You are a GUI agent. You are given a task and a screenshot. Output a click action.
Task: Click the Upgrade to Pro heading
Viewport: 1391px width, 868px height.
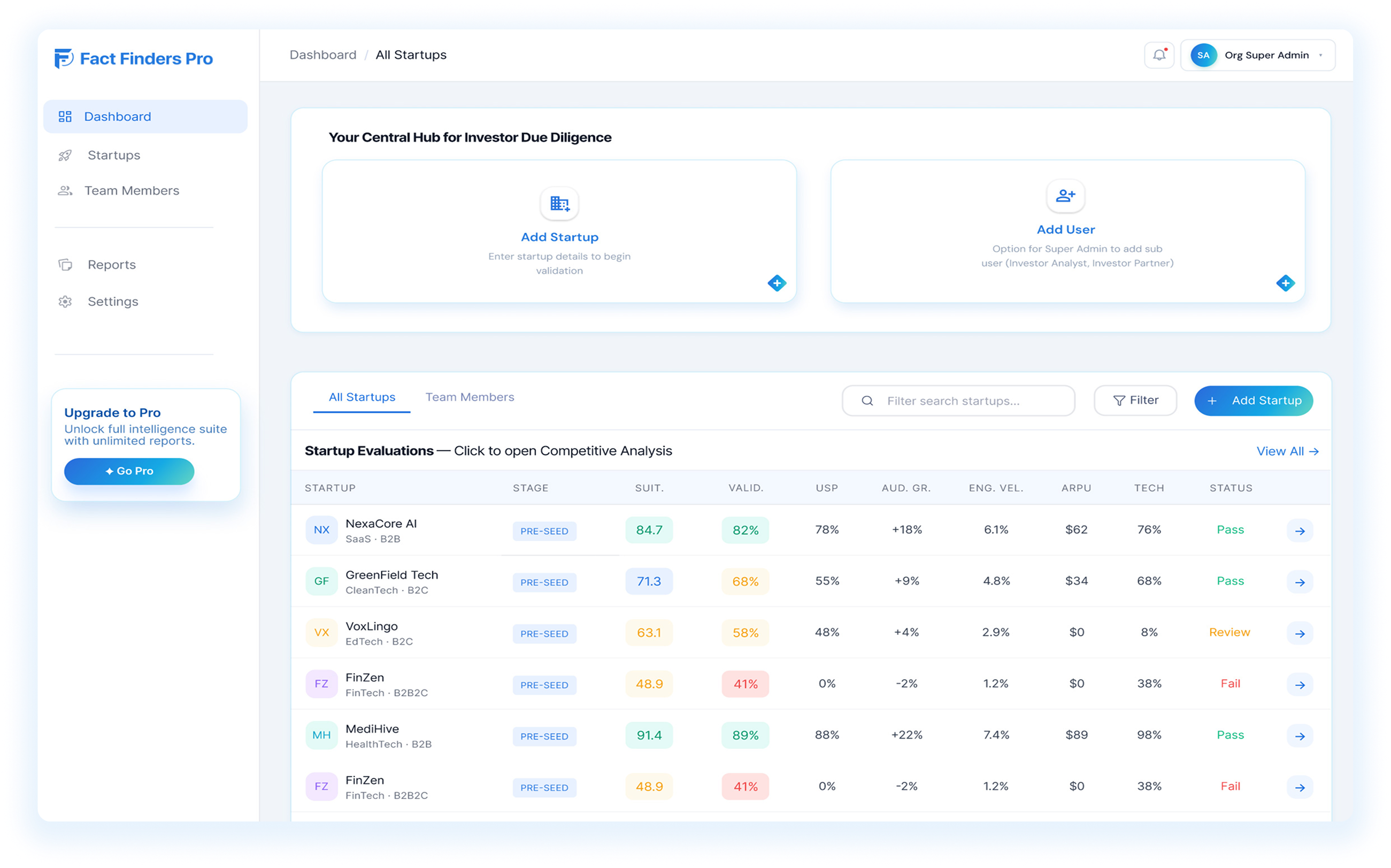point(112,413)
